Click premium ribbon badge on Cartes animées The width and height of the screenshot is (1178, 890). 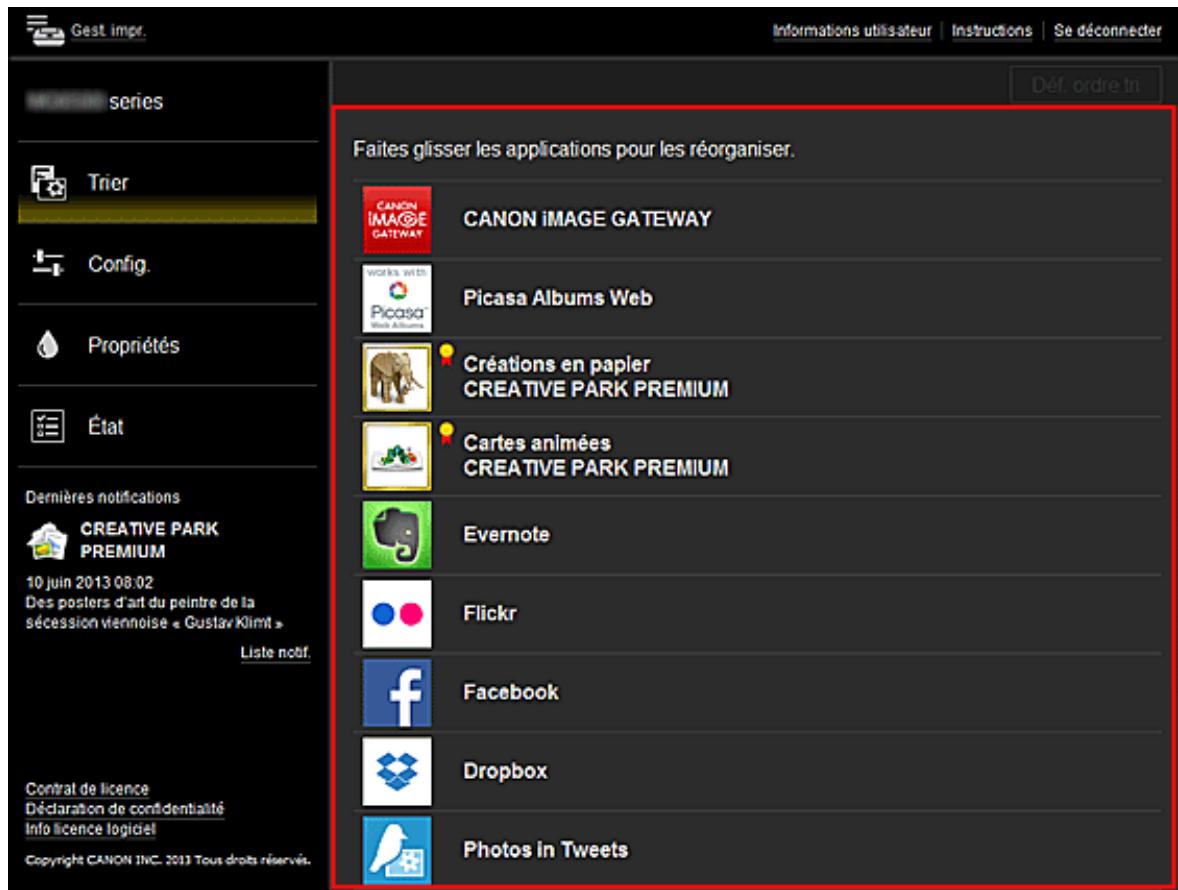[x=446, y=433]
